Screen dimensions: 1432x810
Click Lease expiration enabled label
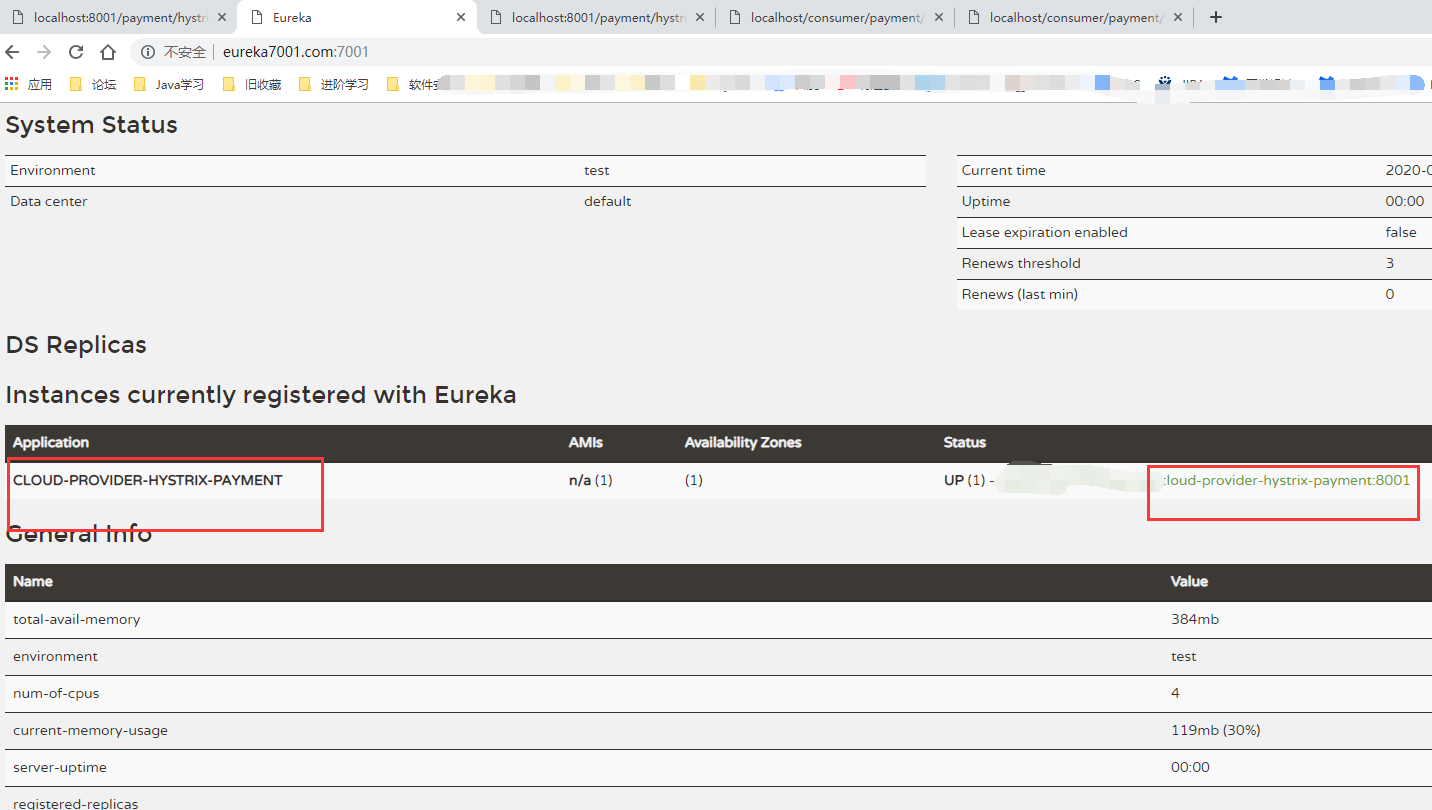click(1045, 233)
